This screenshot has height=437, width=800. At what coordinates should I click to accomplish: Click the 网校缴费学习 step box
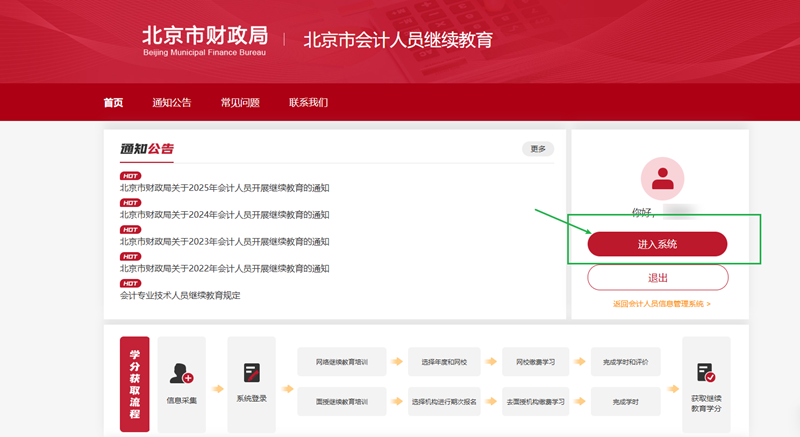(535, 362)
